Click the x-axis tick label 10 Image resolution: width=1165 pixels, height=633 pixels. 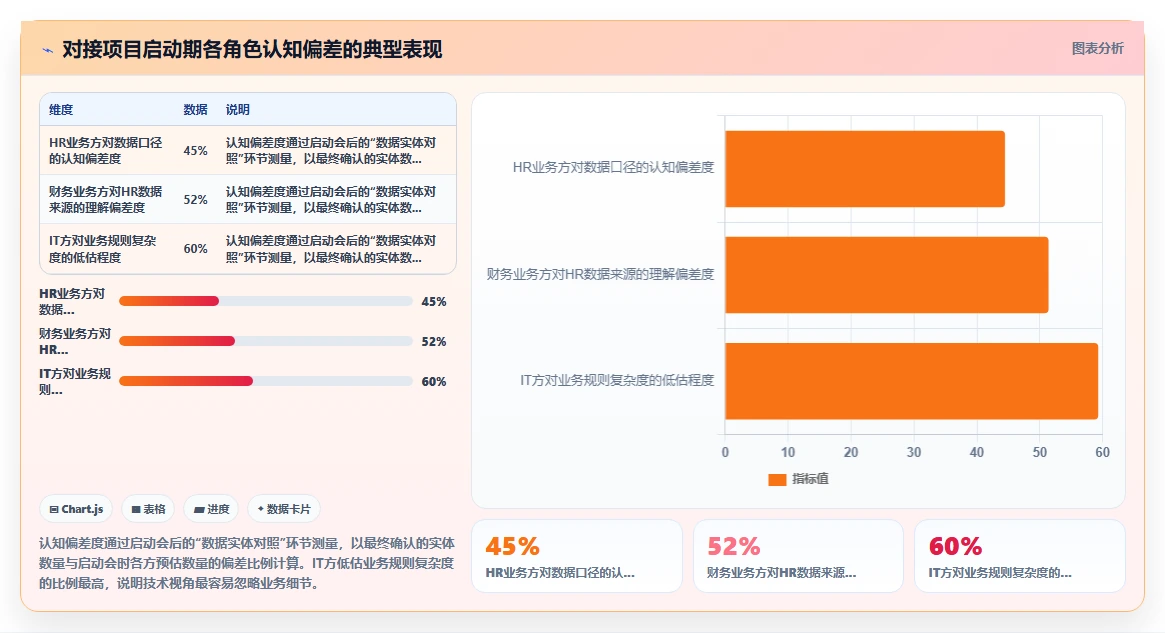click(x=788, y=452)
